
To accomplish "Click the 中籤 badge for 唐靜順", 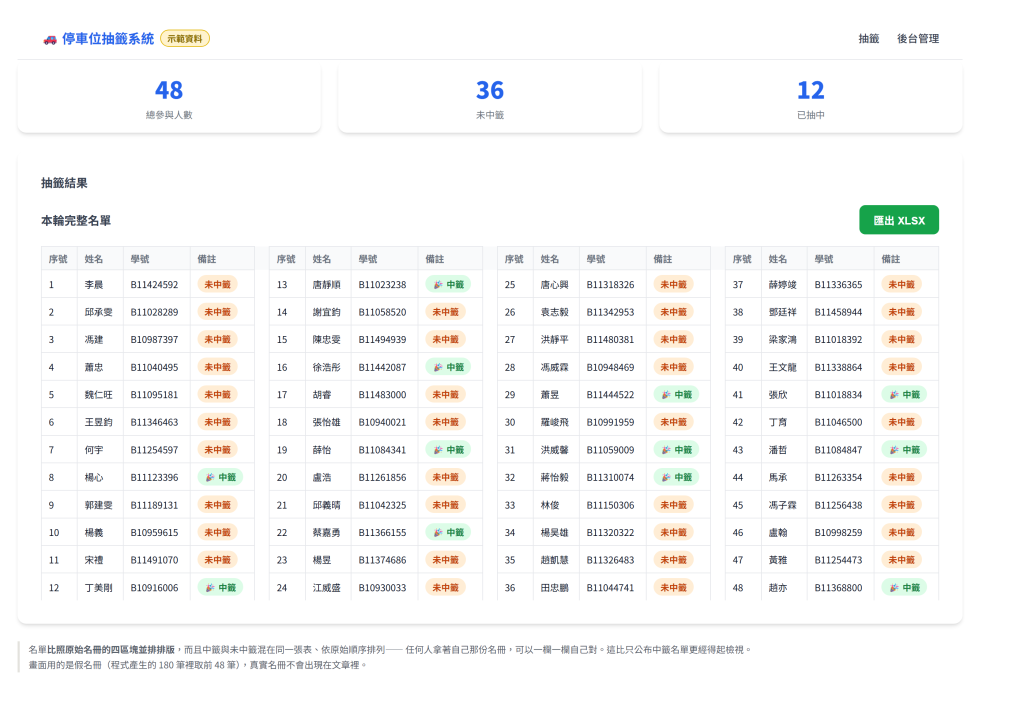I will (x=448, y=285).
